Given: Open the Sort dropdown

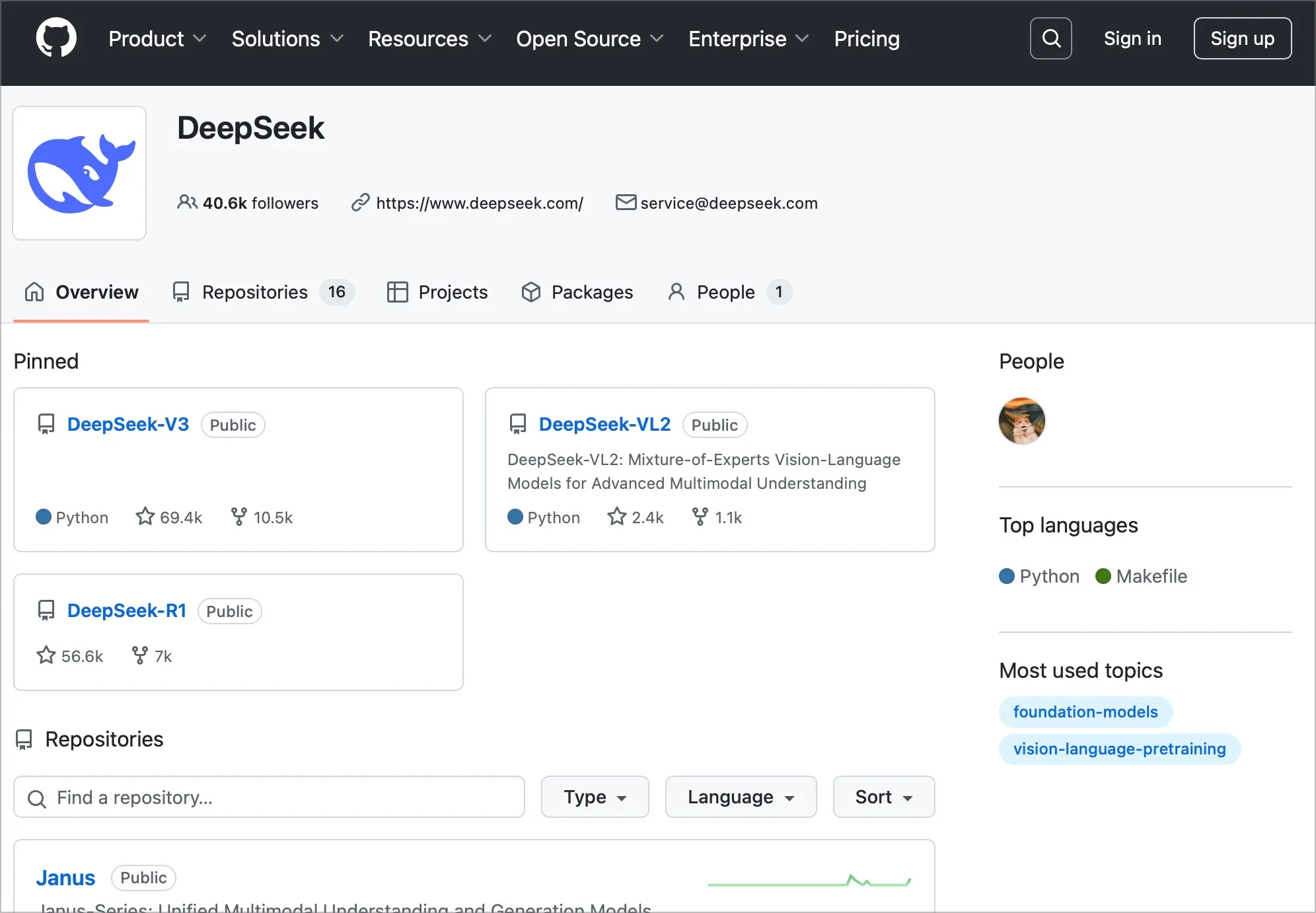Looking at the screenshot, I should (x=884, y=797).
